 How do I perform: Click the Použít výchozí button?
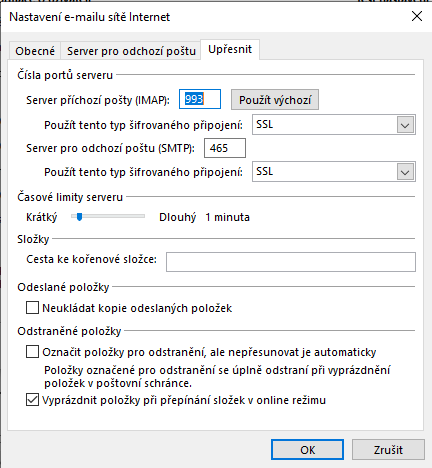coord(275,100)
